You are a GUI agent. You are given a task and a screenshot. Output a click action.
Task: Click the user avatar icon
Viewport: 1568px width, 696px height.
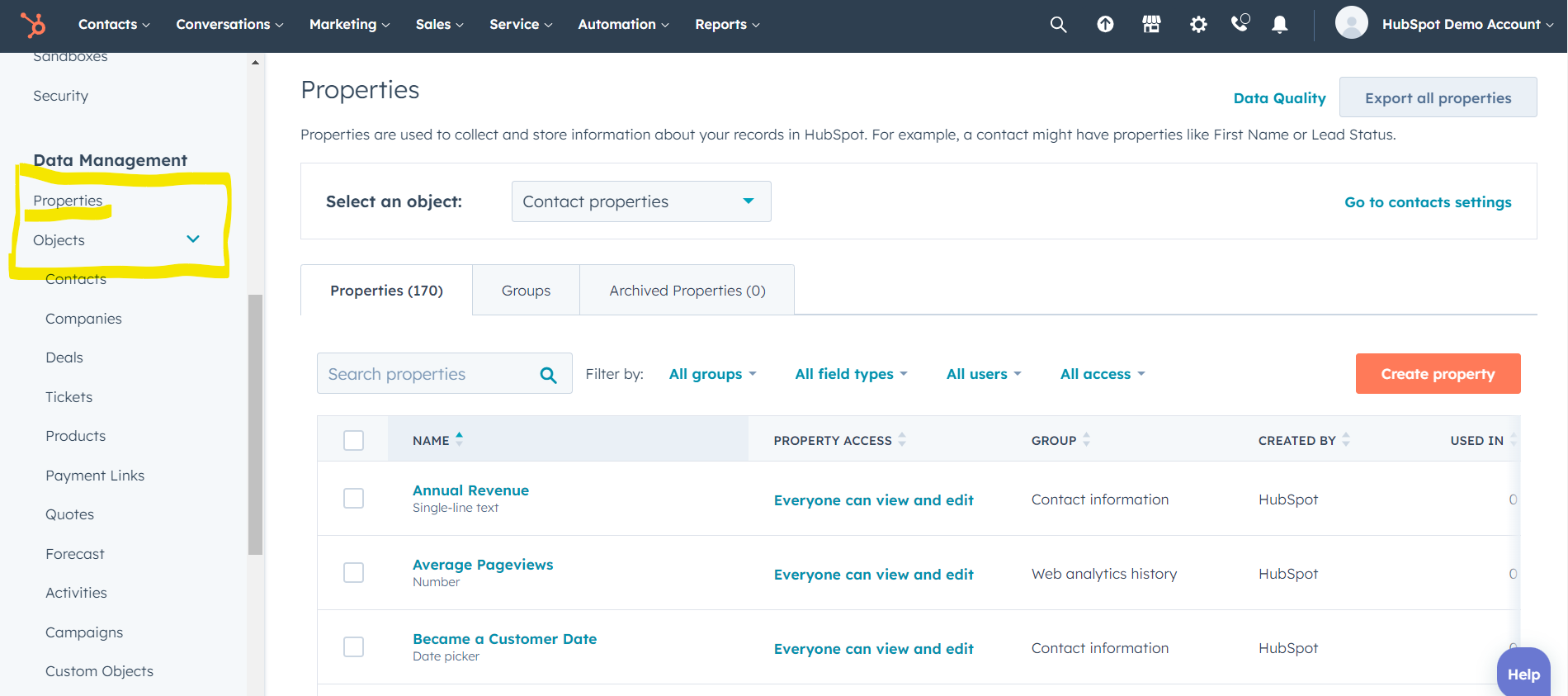(x=1352, y=22)
